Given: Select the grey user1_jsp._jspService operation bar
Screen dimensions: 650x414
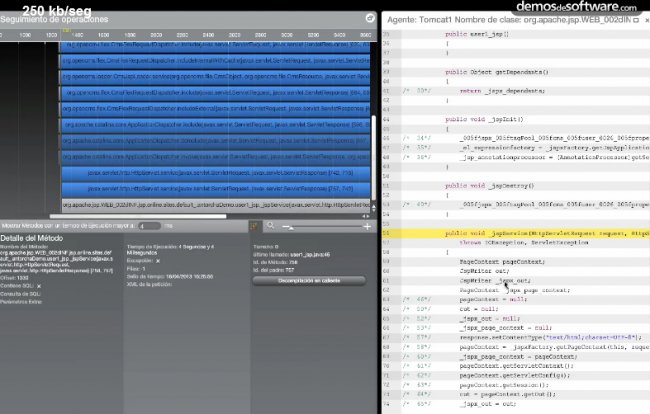Looking at the screenshot, I should (x=216, y=205).
